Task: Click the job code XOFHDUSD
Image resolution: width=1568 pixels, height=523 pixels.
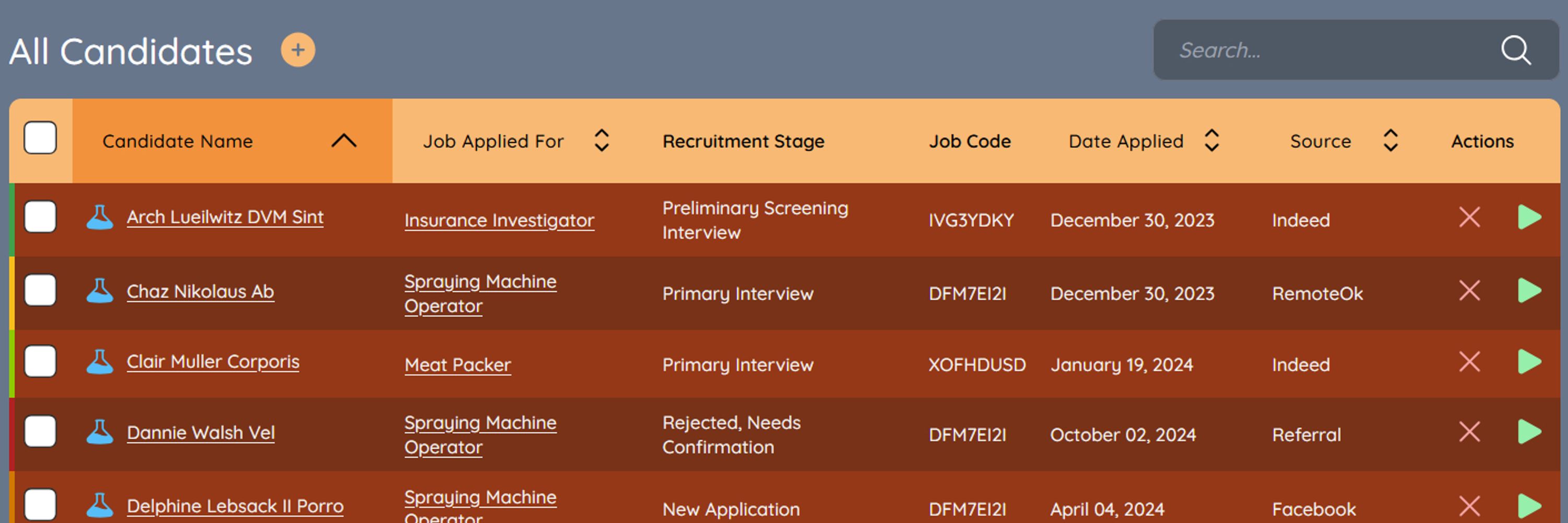Action: pyautogui.click(x=977, y=365)
